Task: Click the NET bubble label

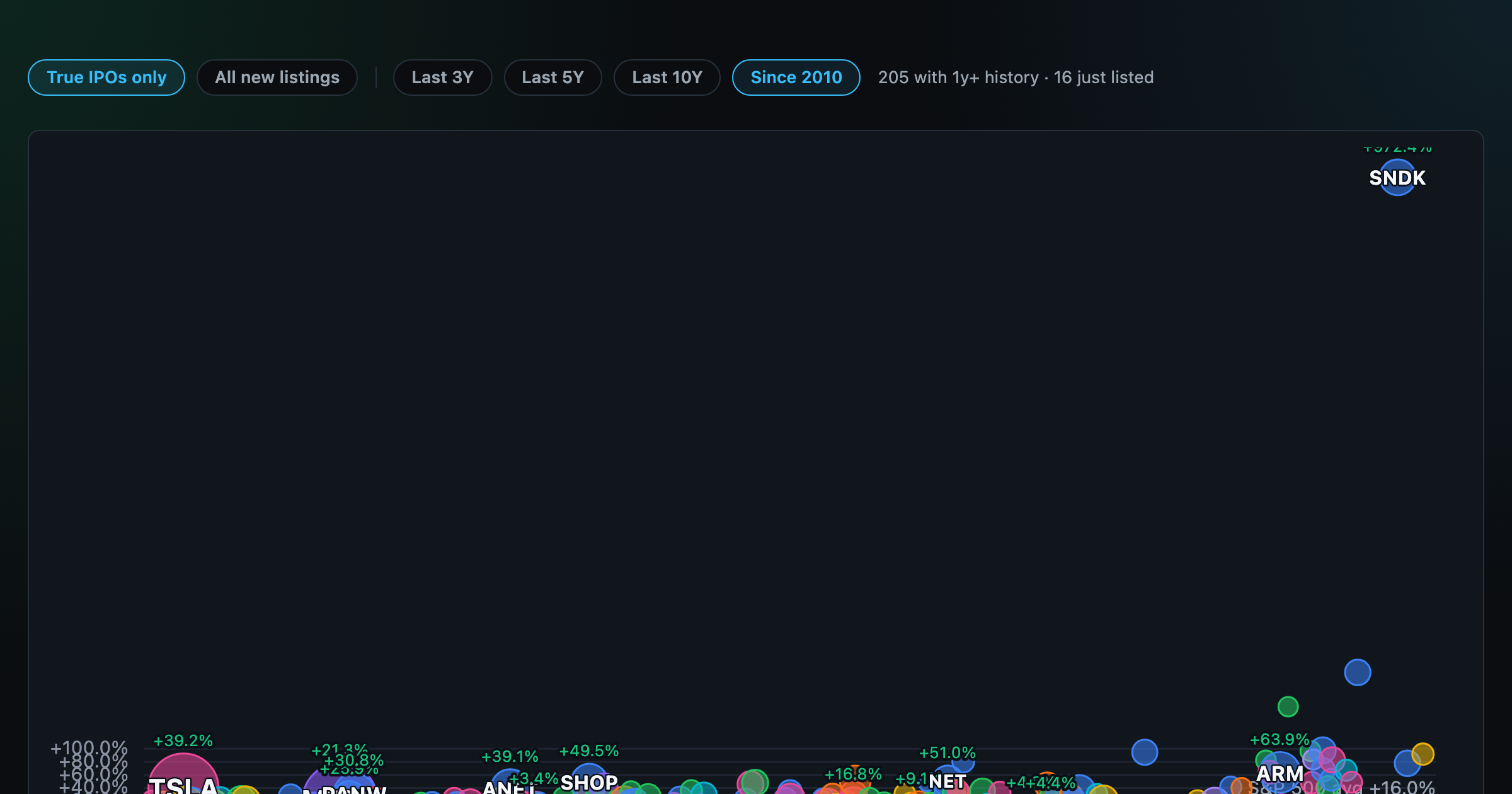Action: click(x=947, y=781)
